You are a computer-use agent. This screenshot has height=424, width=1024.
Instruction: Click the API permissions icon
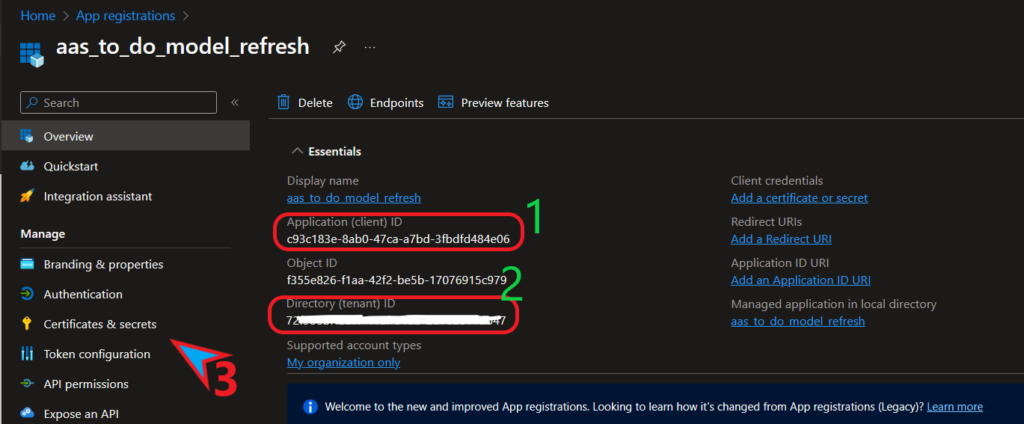pos(27,383)
